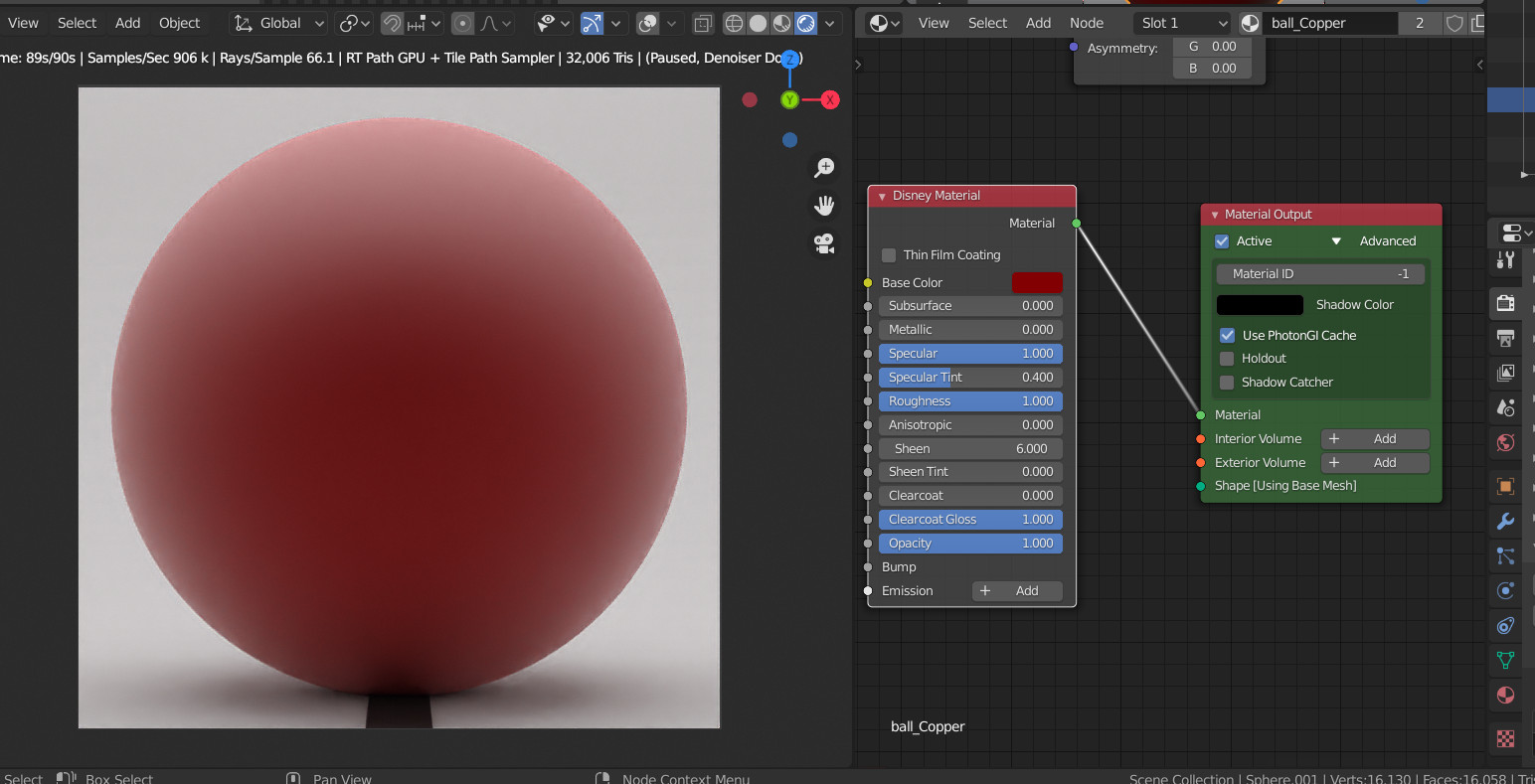Toggle camera view with the camera icon
The image size is (1535, 784).
[824, 243]
